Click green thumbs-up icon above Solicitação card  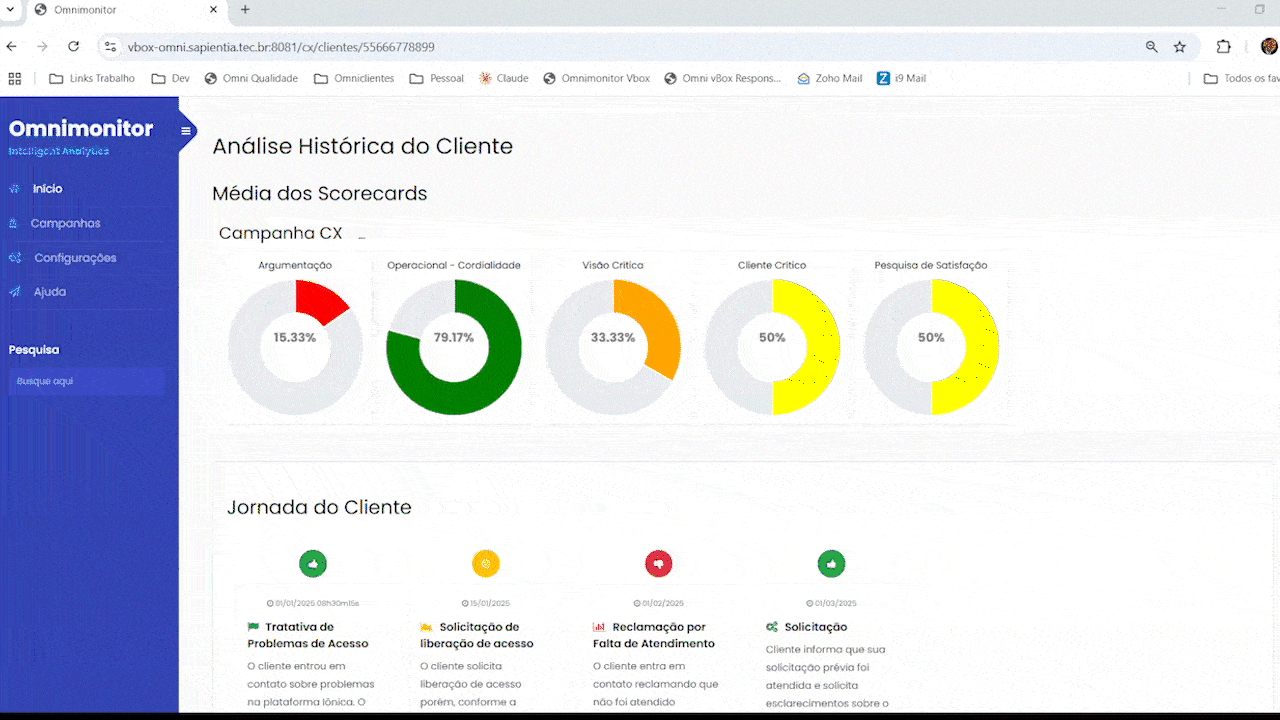[x=832, y=564]
